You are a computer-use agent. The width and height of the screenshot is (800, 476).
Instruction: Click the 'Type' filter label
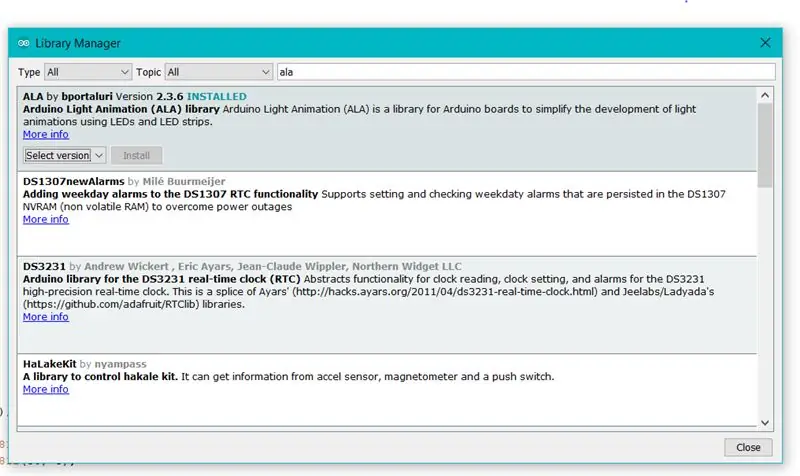coord(29,72)
